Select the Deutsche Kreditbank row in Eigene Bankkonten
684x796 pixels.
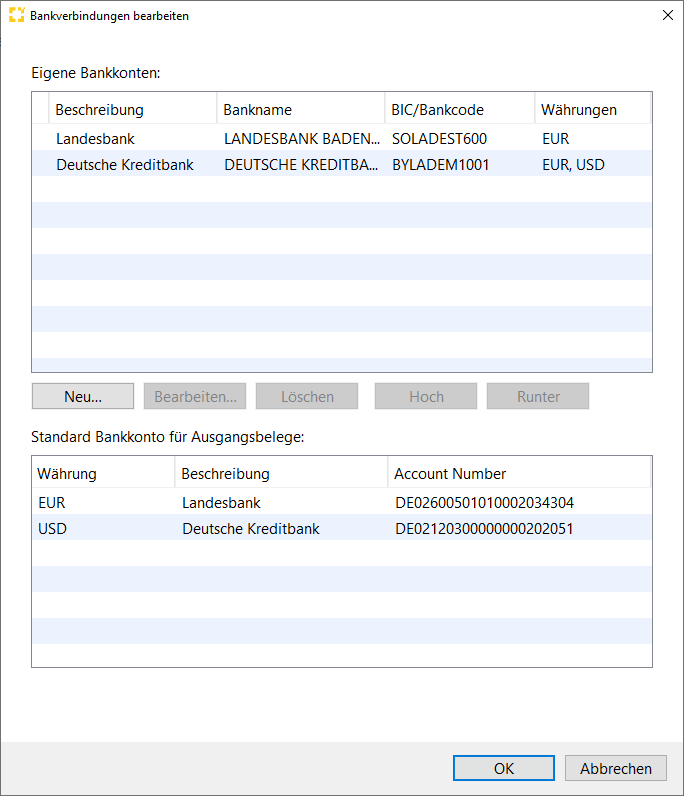coord(342,164)
